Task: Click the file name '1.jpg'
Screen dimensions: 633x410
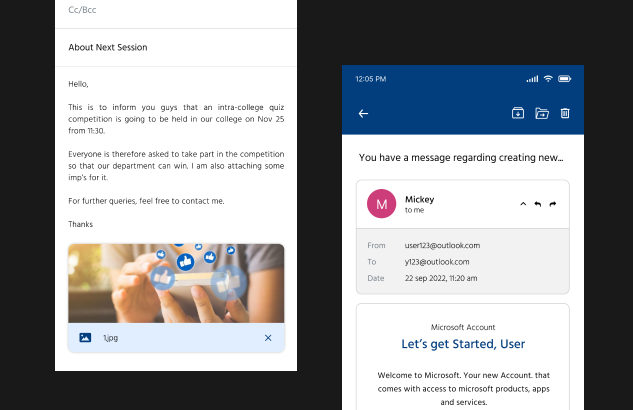Action: [x=110, y=338]
